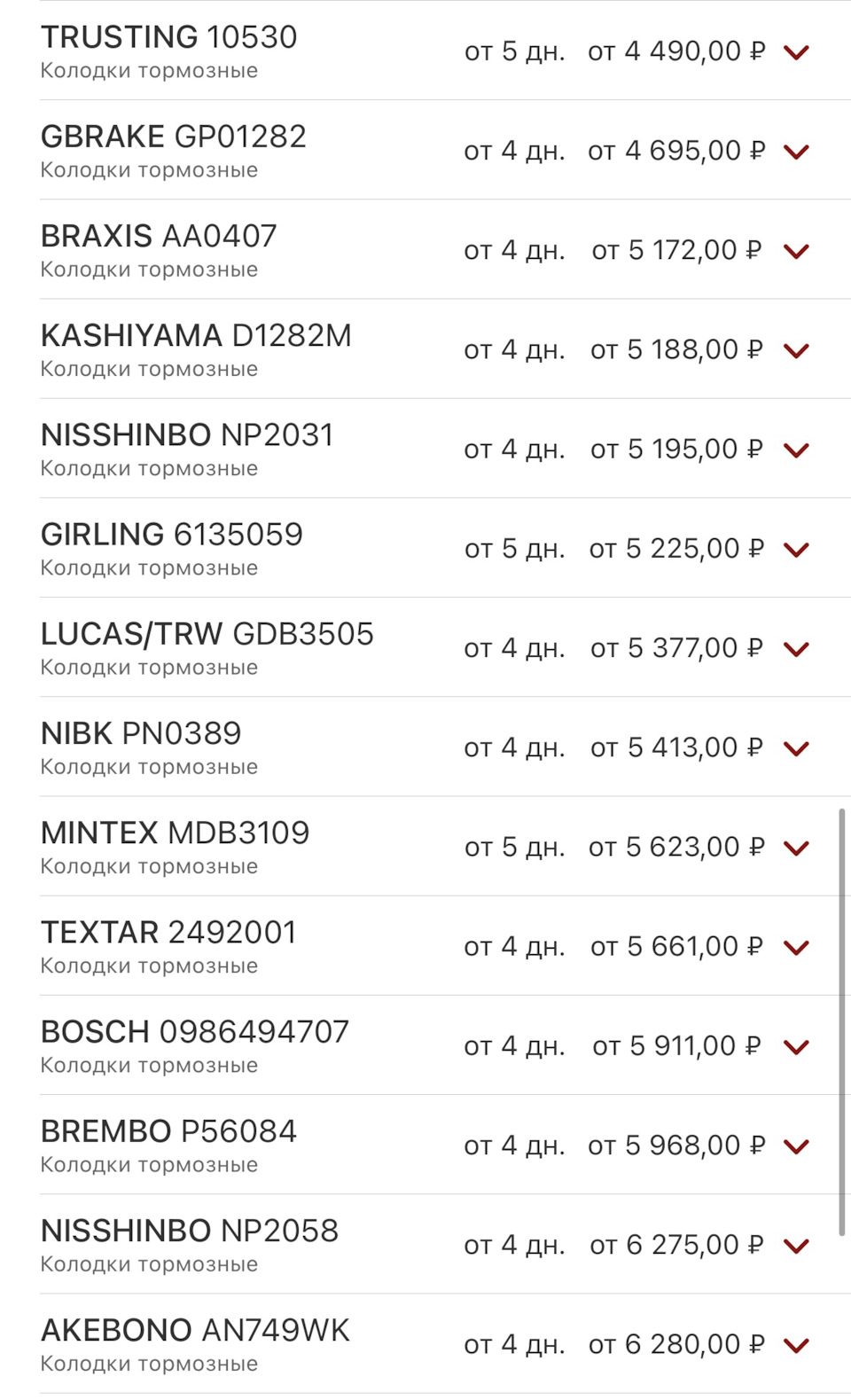851x1400 pixels.
Task: Expand LUCAS/TRW GDB3505 chevron arrow
Action: point(796,649)
